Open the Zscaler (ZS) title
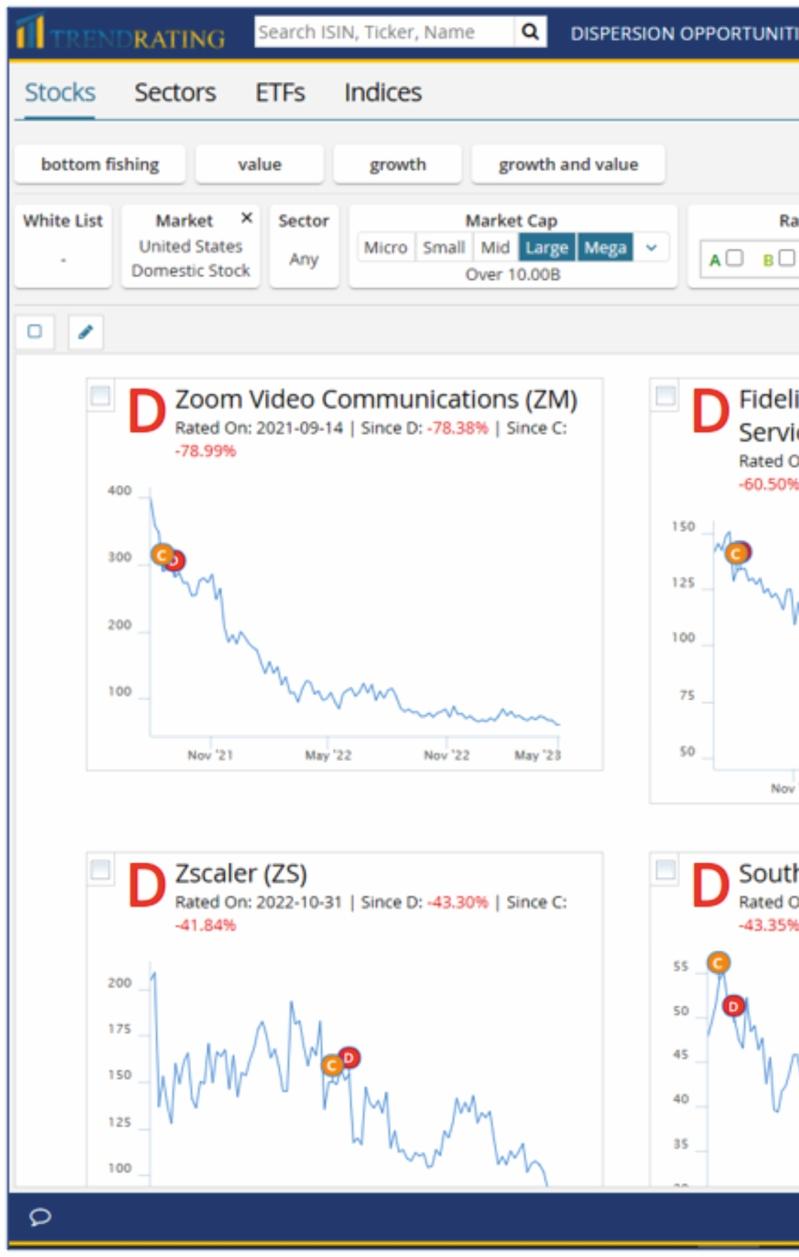The height and width of the screenshot is (1257, 799). point(241,873)
